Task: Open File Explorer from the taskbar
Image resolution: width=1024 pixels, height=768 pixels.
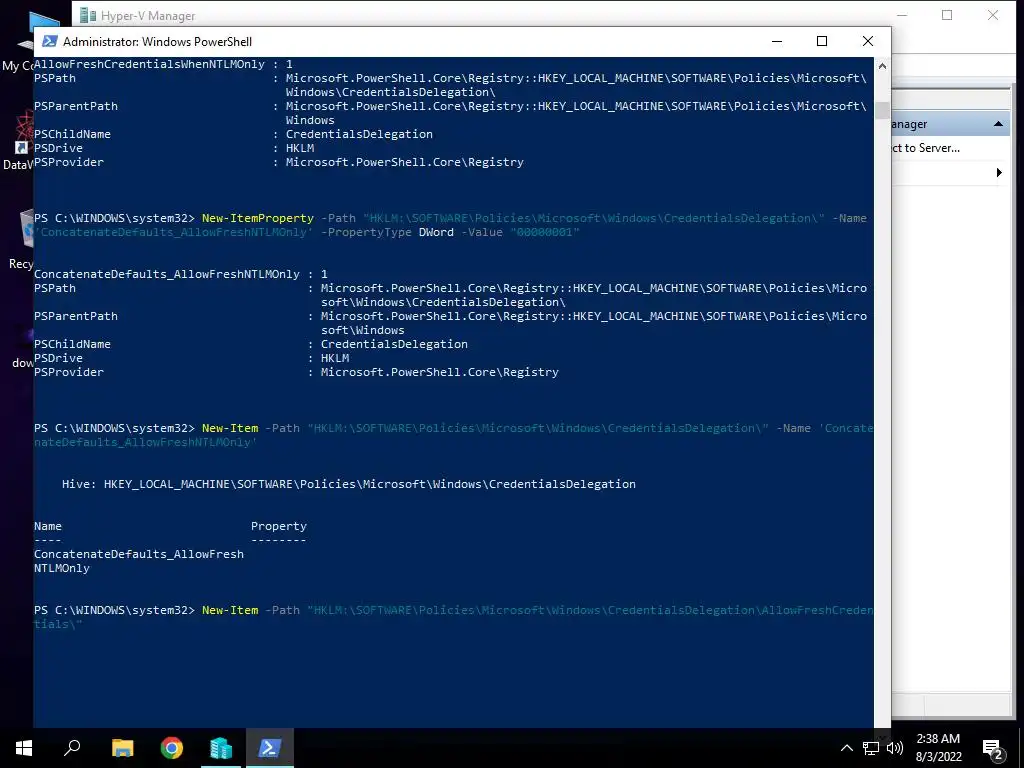Action: (x=122, y=748)
